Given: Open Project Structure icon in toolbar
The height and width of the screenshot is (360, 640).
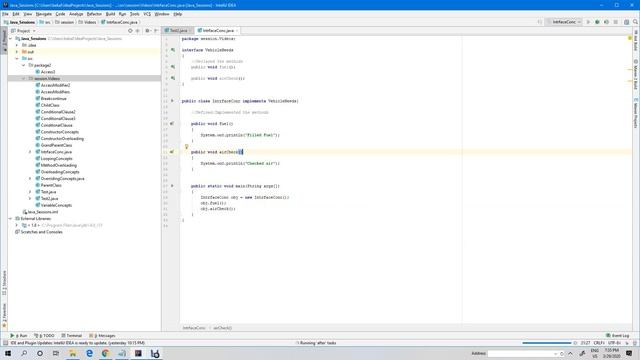Looking at the screenshot, I should click(627, 22).
